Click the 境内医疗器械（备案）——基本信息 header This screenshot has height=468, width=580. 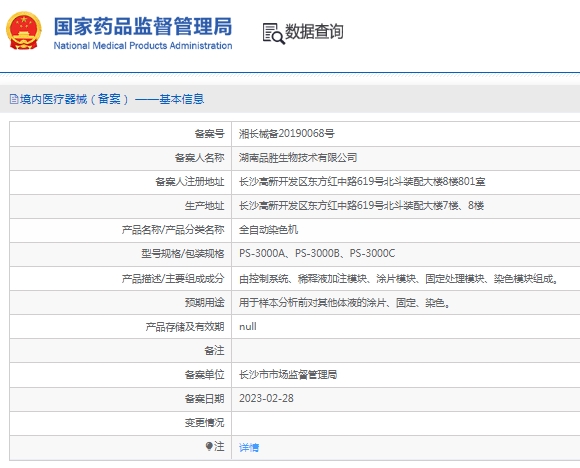(x=112, y=99)
